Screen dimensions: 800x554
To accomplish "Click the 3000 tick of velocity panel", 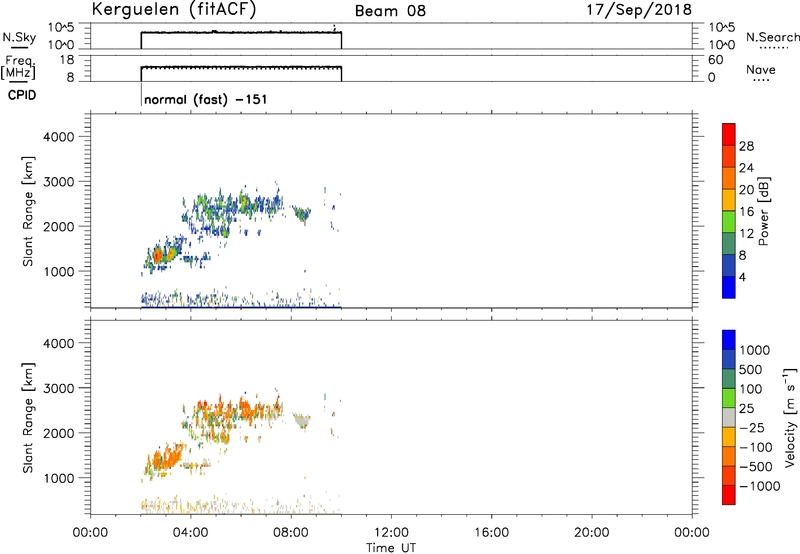I will 58,388.
